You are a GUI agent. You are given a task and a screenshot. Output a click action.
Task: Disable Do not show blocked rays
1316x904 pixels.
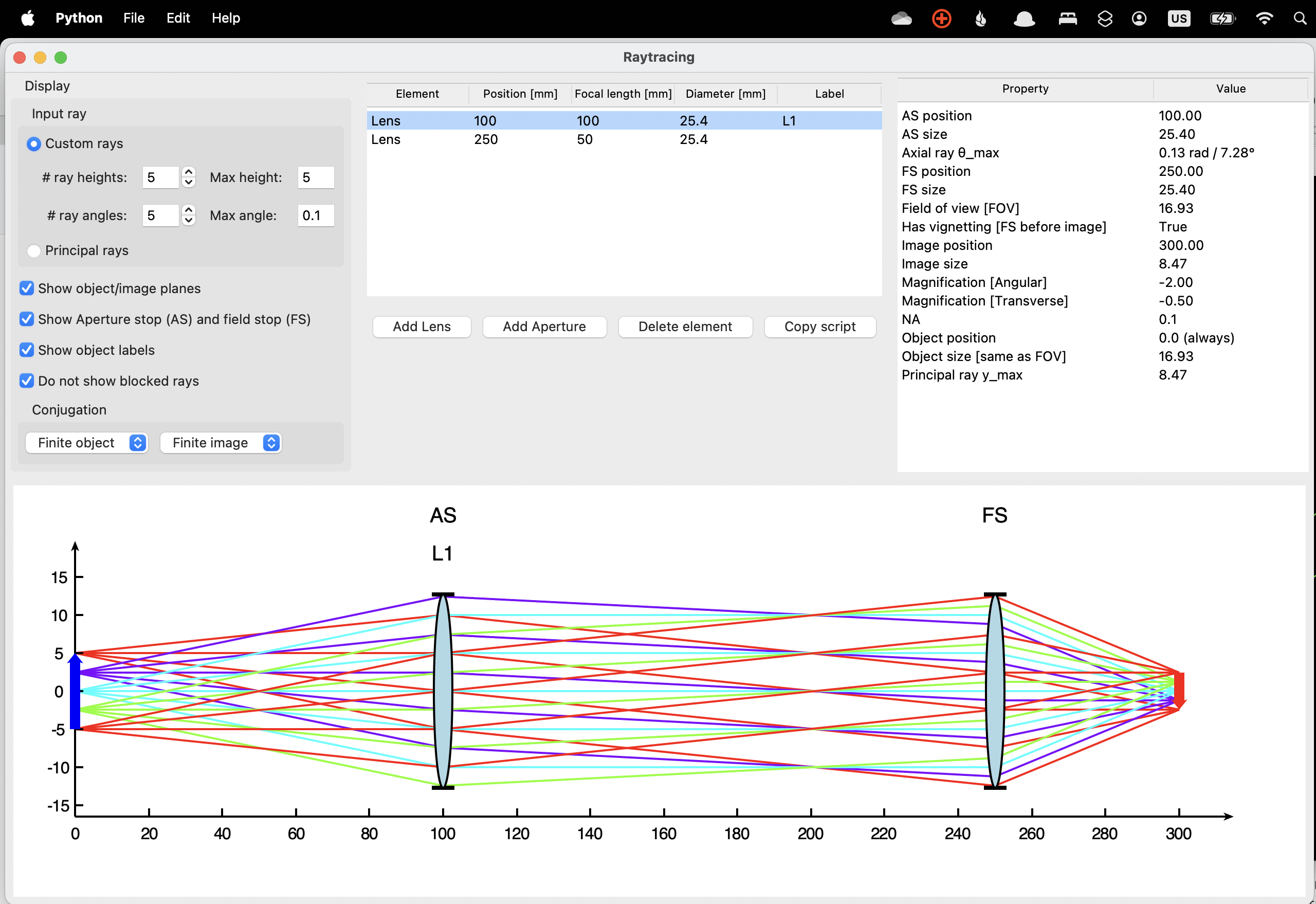click(27, 381)
